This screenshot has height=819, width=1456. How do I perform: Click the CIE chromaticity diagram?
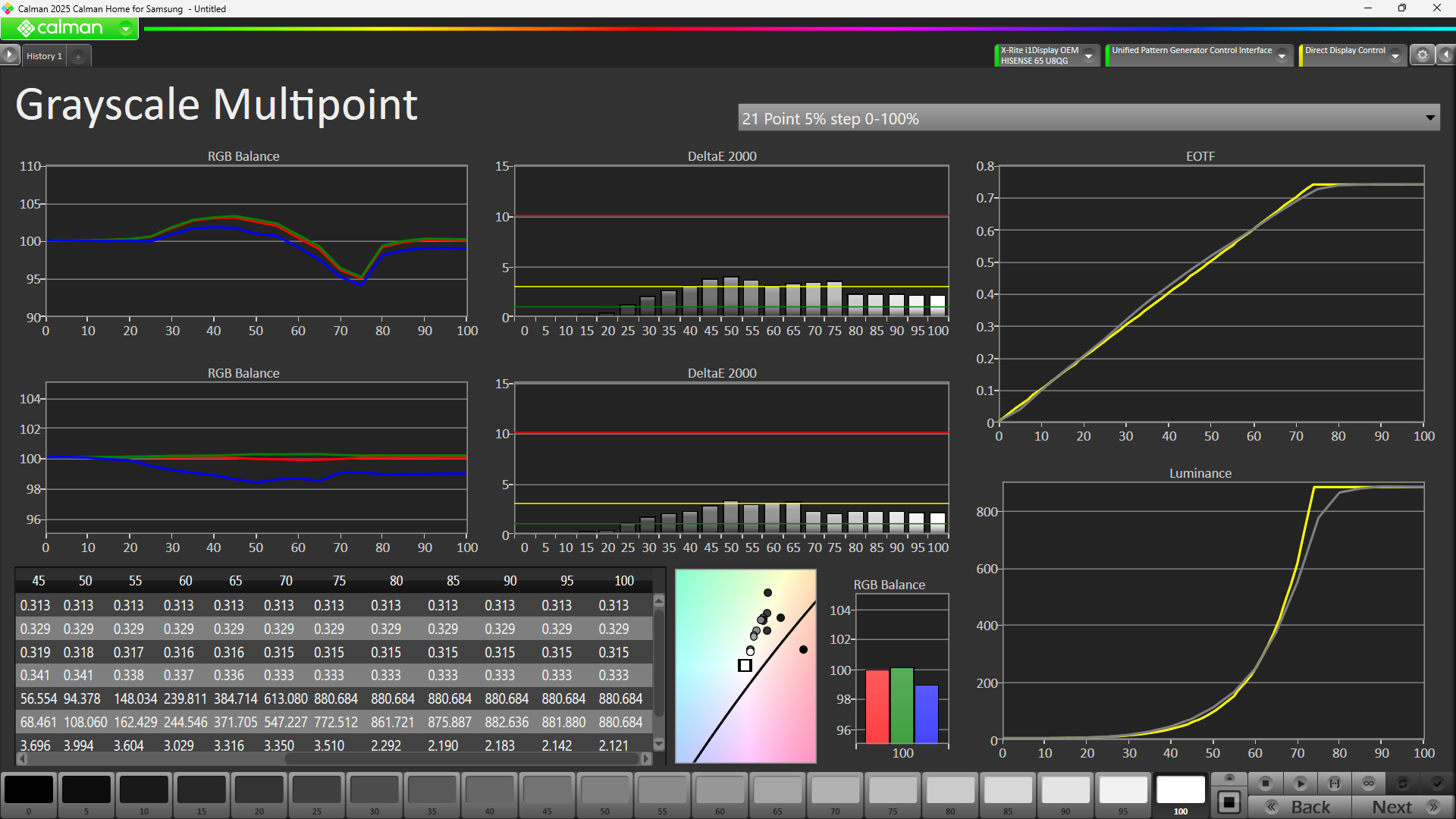point(745,666)
